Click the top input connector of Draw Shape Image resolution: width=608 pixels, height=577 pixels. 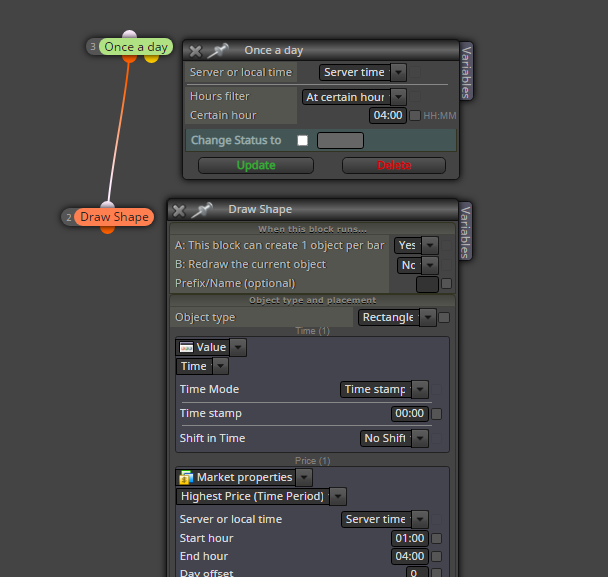[107, 205]
